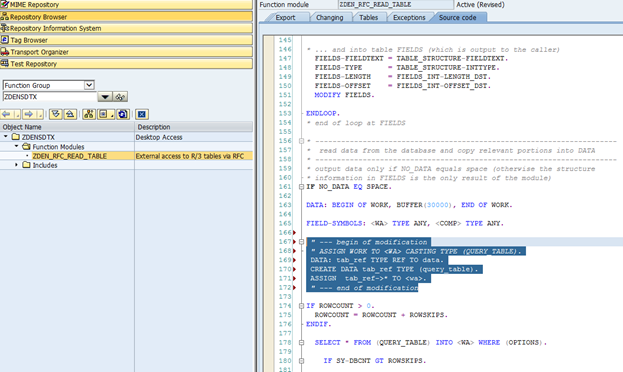Open the Repository Information System
Viewport: 623px width, 372px height.
tap(126, 28)
